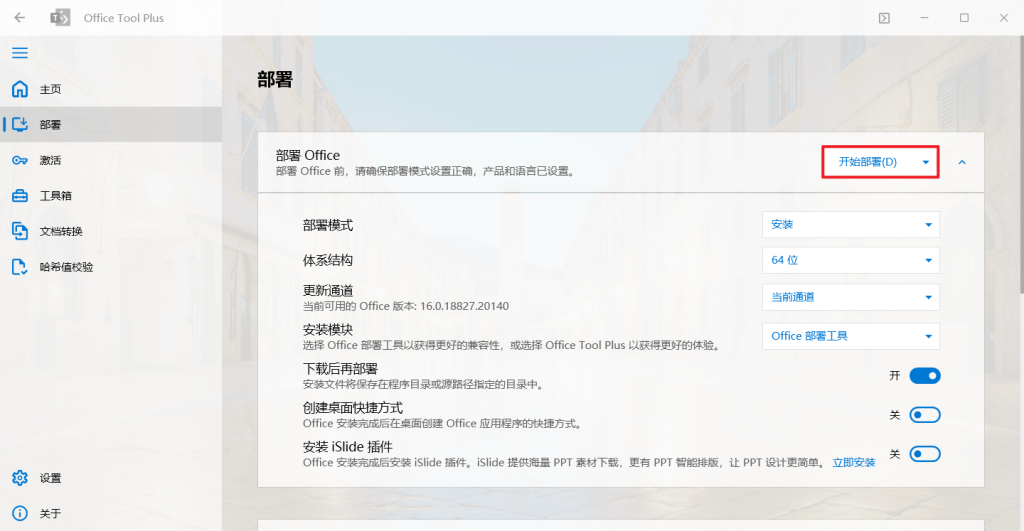Click the 立即安装 link
Screen dimensions: 1024x531
[x=854, y=462]
